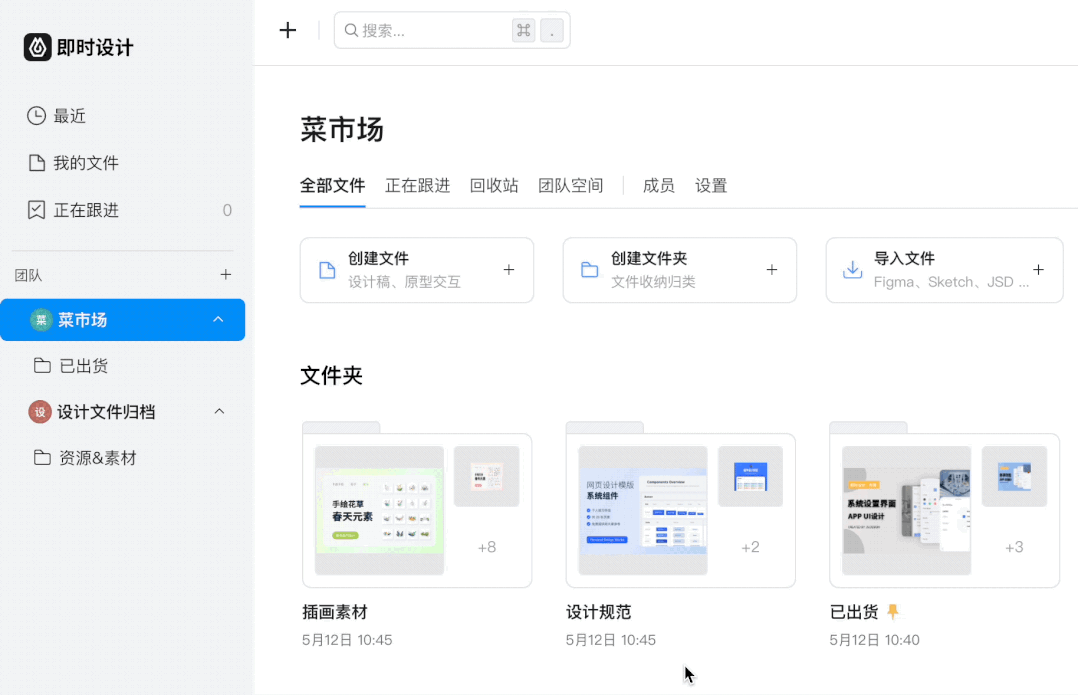Viewport: 1078px width, 695px height.
Task: Click the yellow pin icon beside 已出货
Action: point(892,611)
